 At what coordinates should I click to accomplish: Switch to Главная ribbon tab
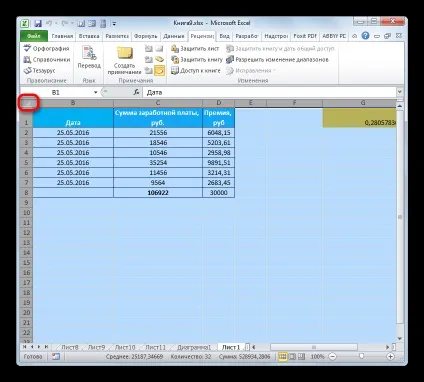[x=62, y=36]
